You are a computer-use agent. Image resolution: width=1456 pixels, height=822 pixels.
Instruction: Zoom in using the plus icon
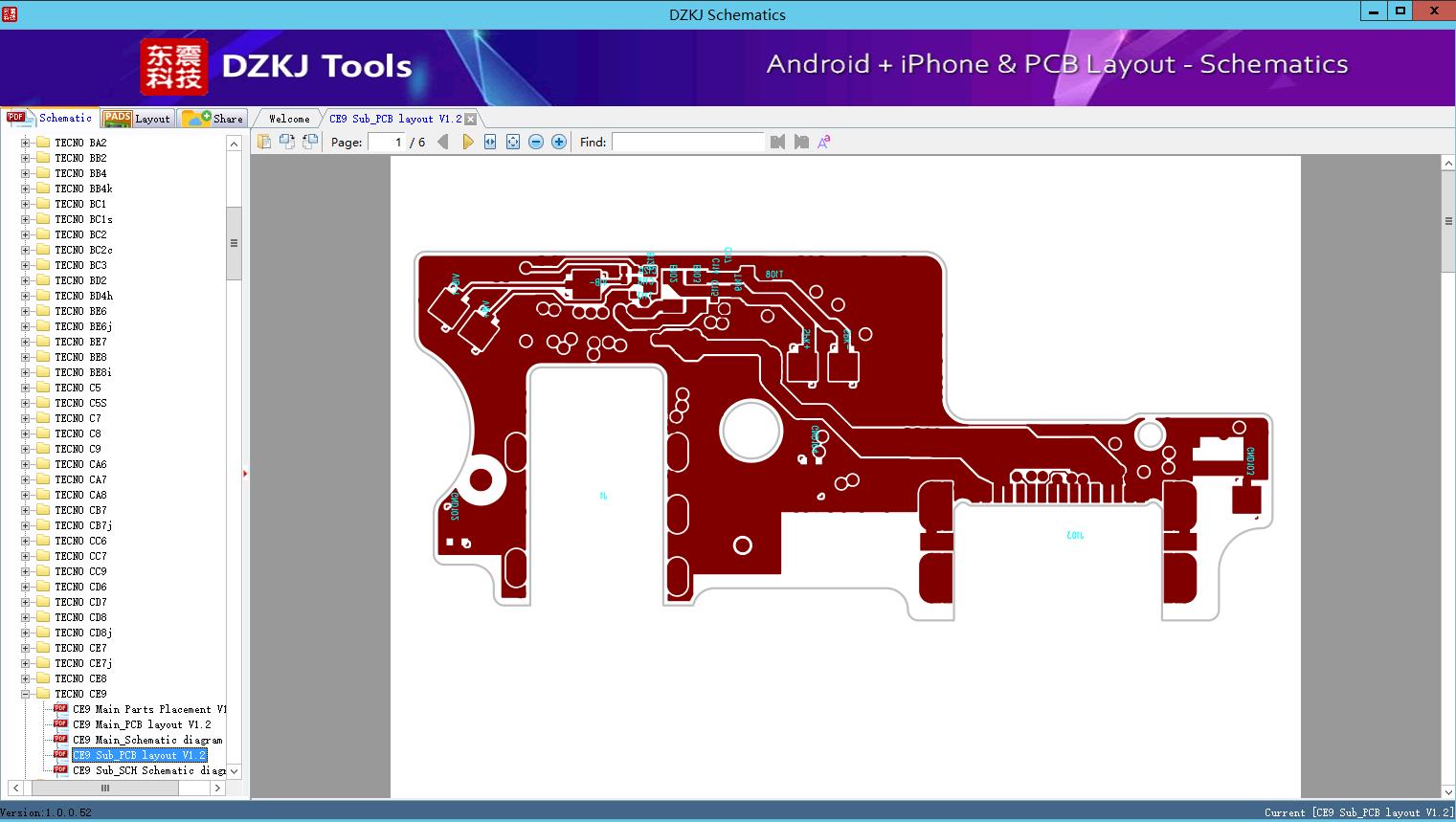(x=558, y=141)
